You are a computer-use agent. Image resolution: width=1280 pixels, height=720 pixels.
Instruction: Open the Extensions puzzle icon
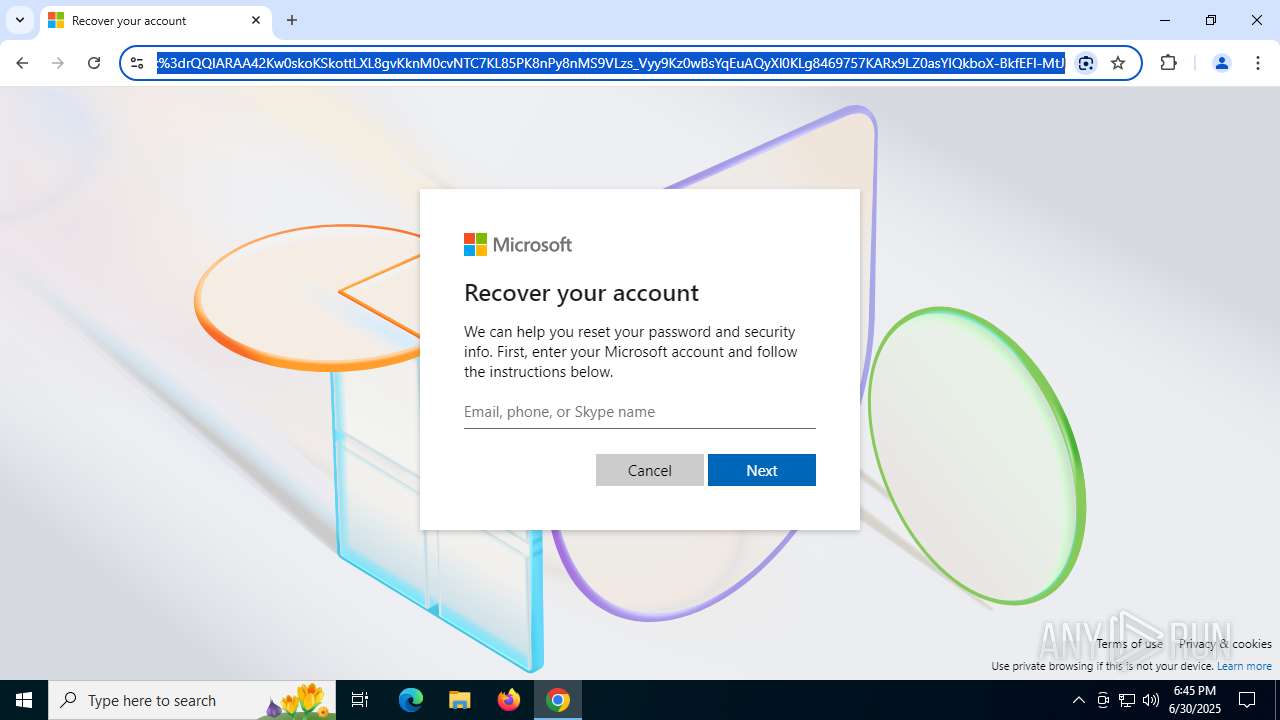1168,63
